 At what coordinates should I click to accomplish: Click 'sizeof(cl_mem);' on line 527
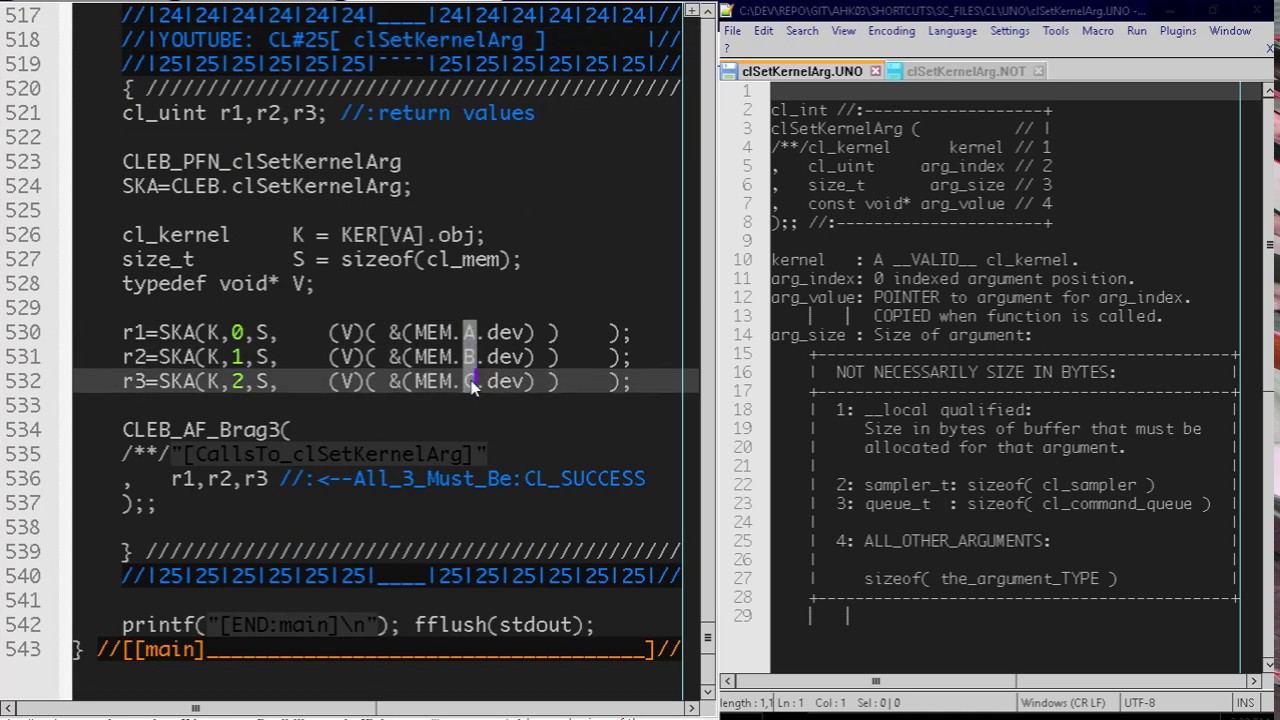point(431,260)
